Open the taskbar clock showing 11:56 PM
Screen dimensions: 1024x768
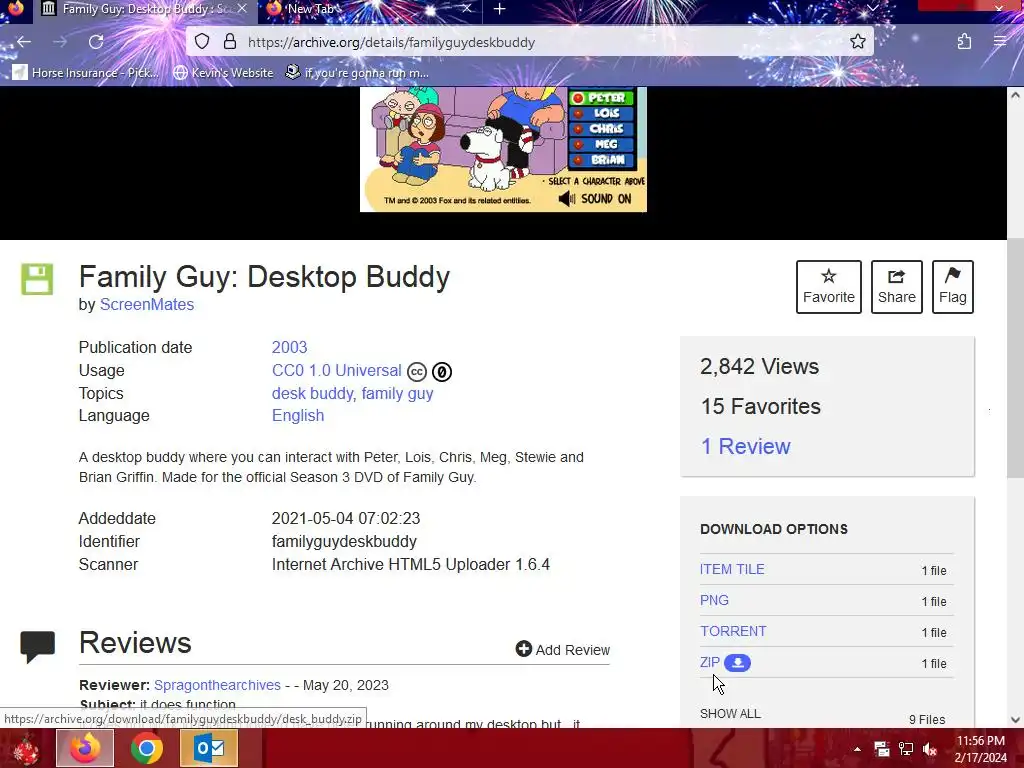click(981, 749)
